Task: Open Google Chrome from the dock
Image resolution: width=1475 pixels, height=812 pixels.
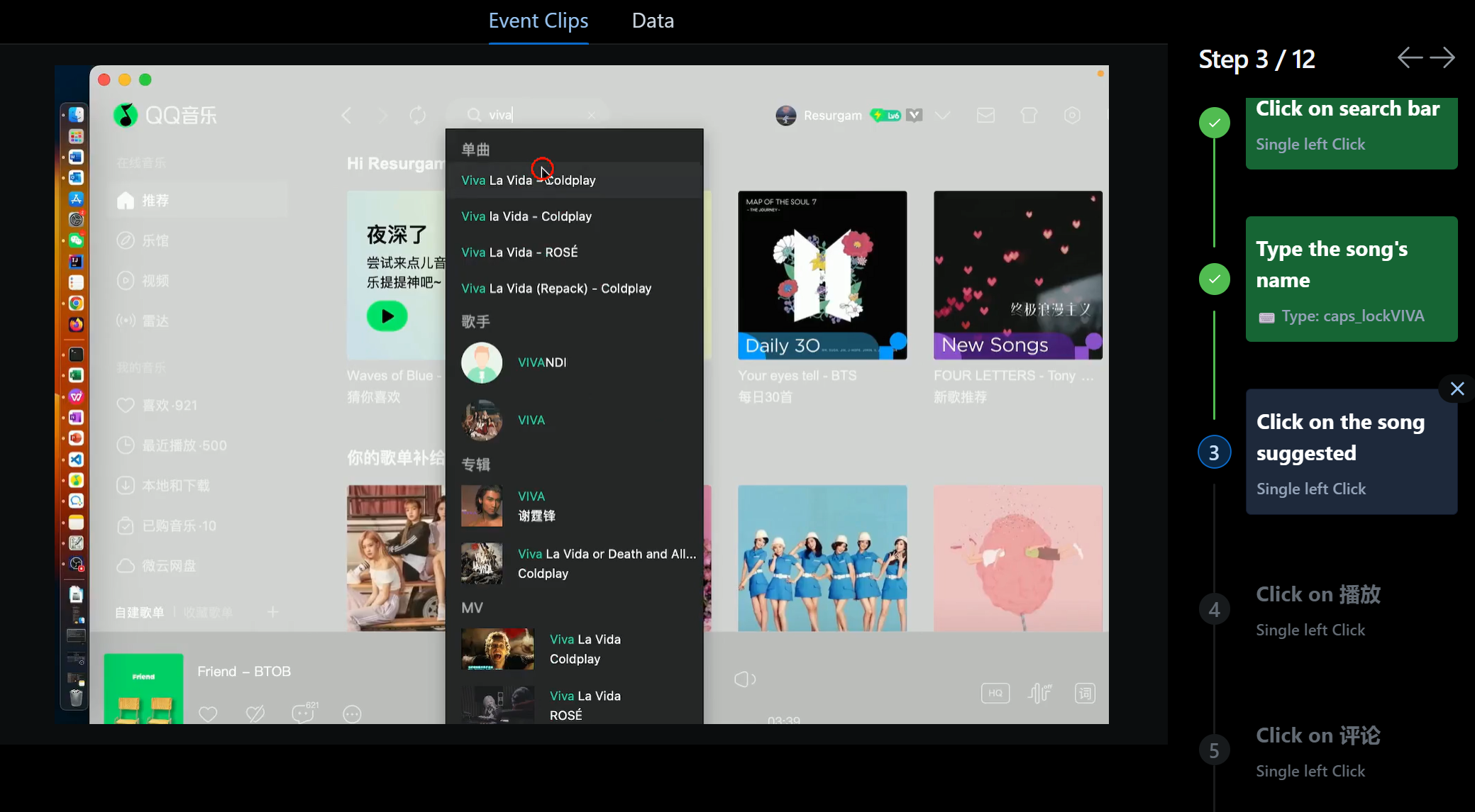Action: pyautogui.click(x=76, y=304)
